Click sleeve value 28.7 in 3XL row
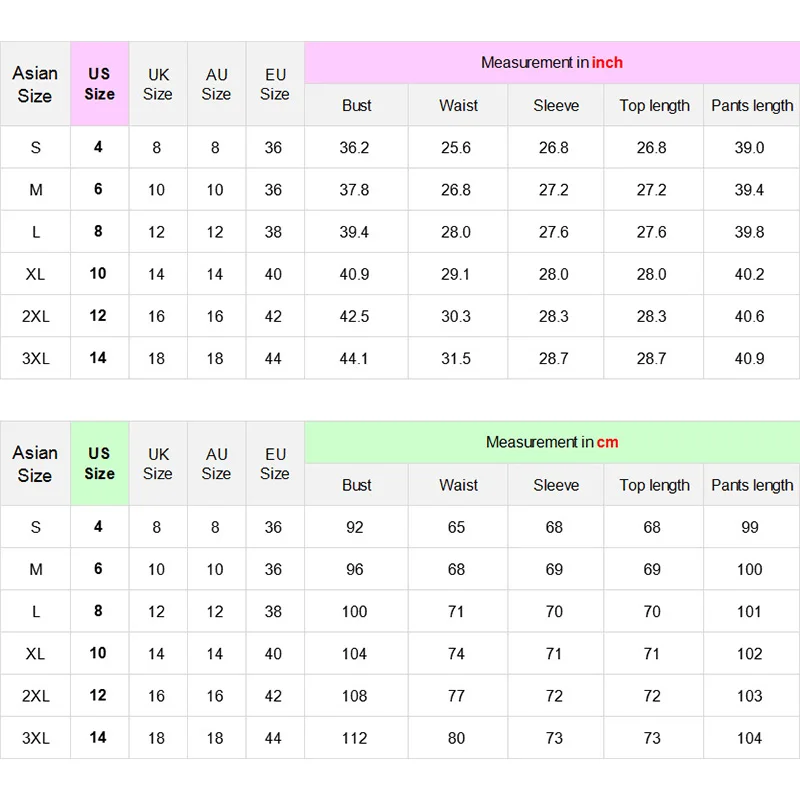The image size is (800, 800). coord(554,359)
